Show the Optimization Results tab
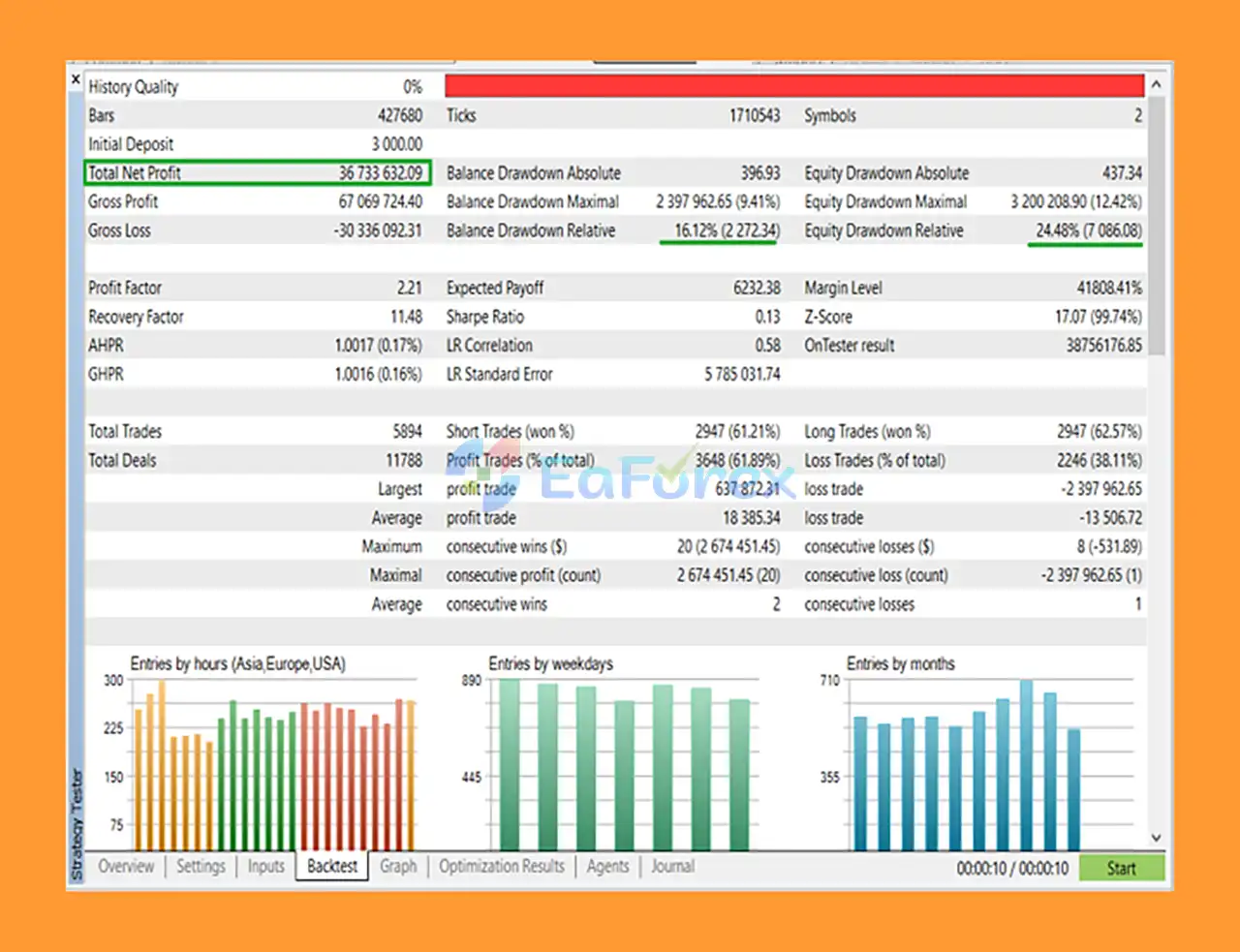1240x952 pixels. click(501, 867)
